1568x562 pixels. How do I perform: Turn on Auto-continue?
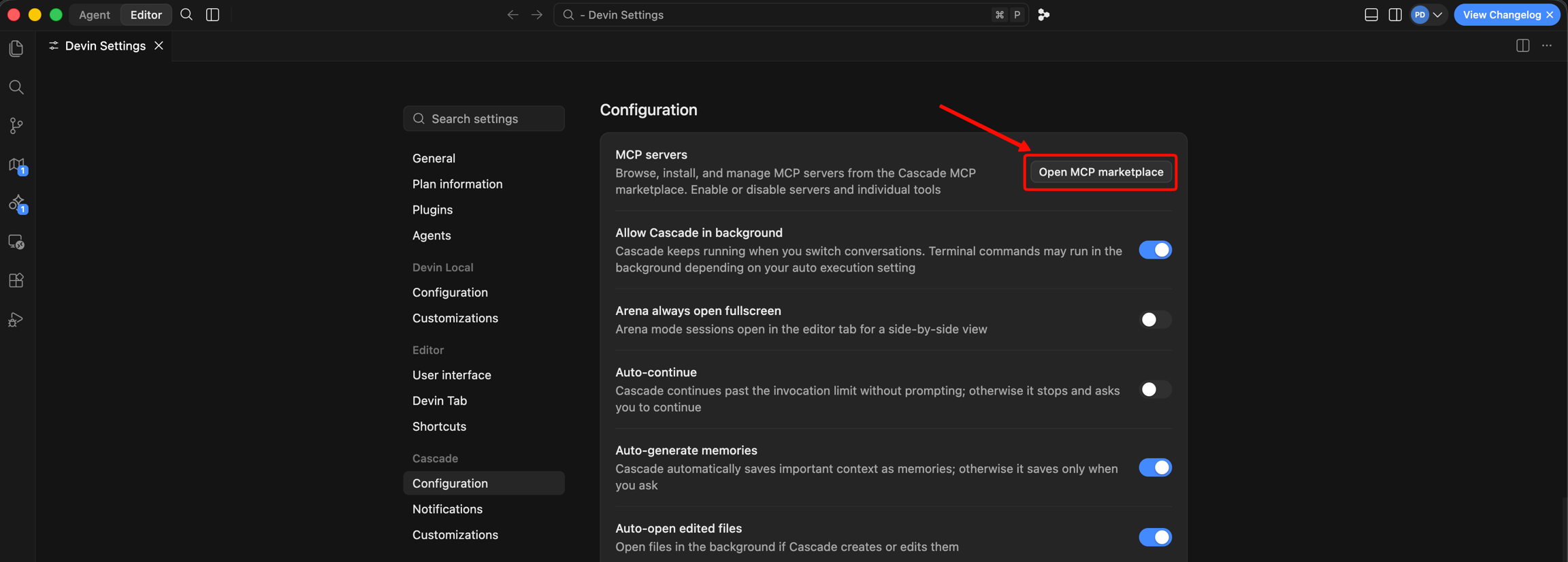point(1156,390)
